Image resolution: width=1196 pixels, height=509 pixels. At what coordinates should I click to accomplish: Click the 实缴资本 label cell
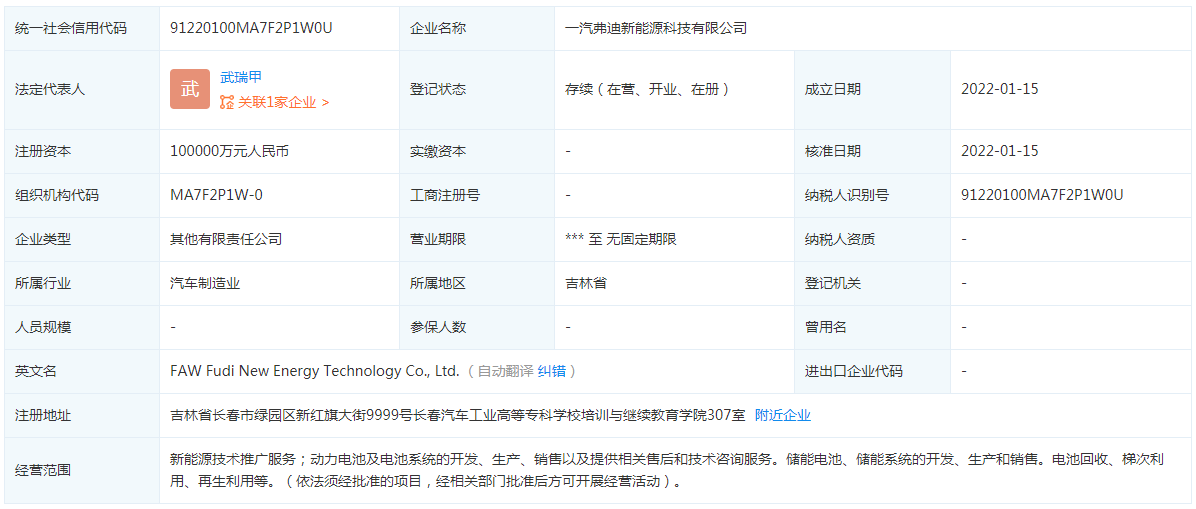point(477,151)
